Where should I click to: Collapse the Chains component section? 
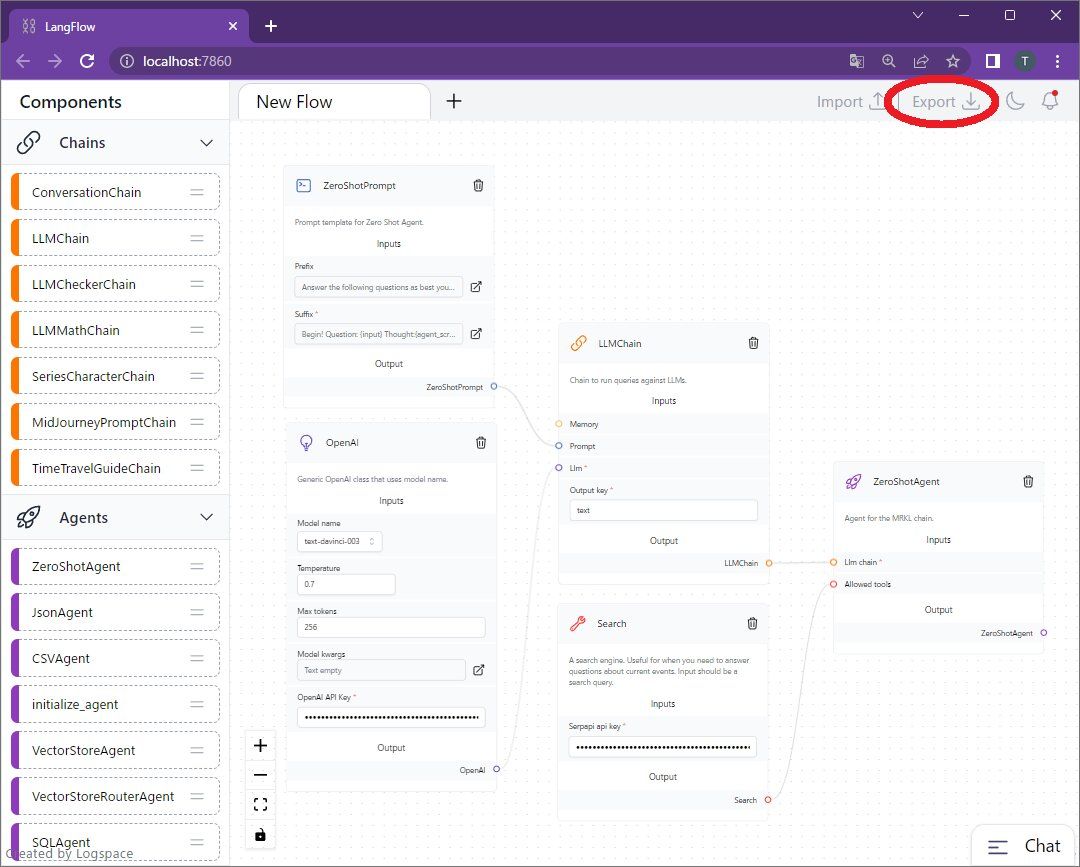tap(207, 143)
